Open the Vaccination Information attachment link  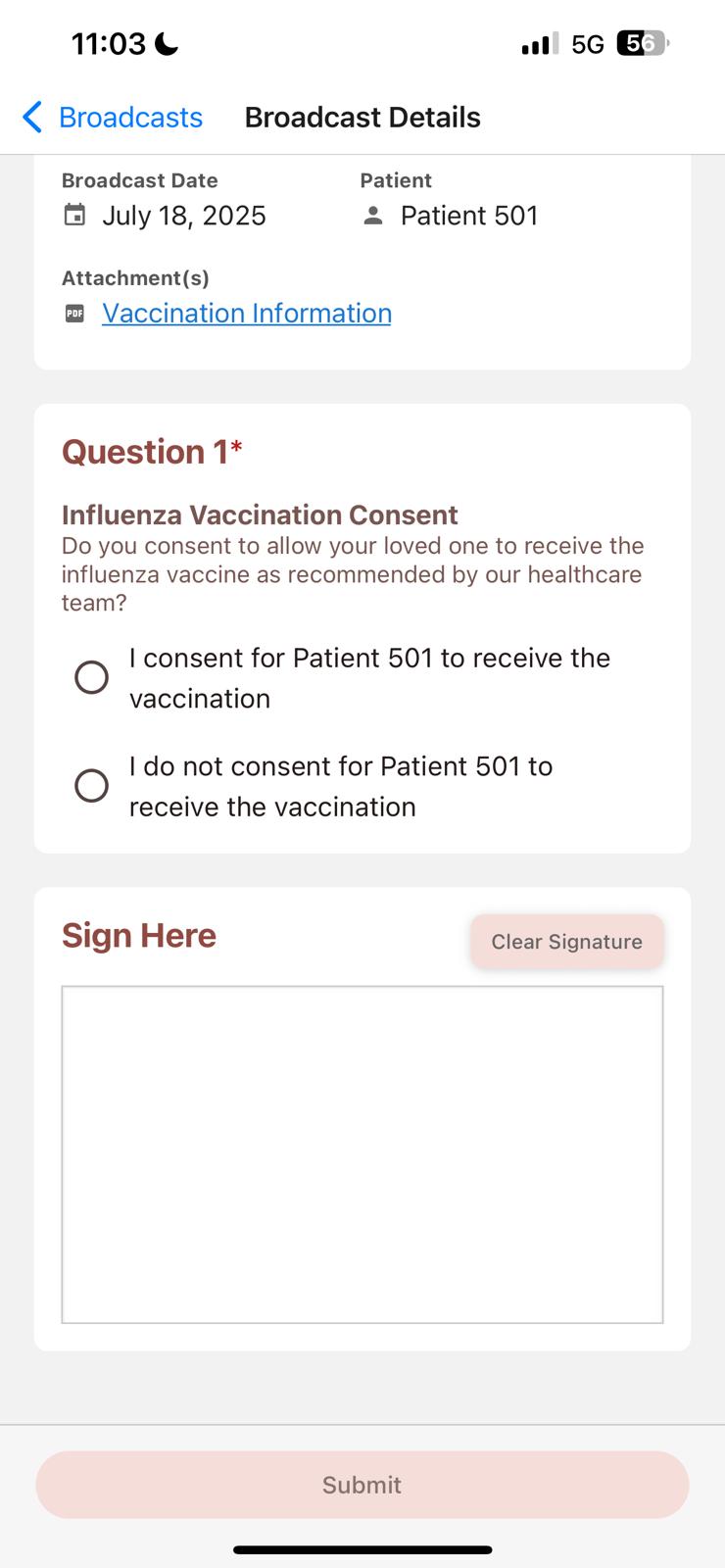[247, 314]
